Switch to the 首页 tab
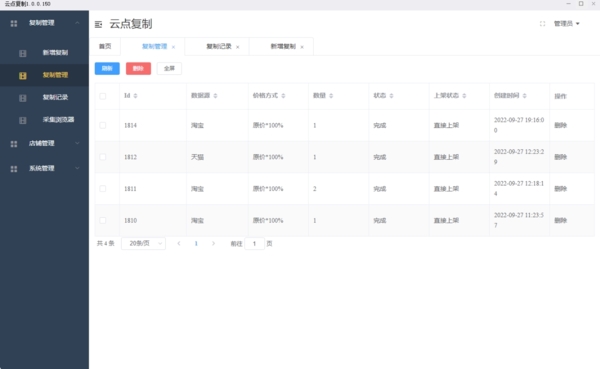 tap(105, 46)
